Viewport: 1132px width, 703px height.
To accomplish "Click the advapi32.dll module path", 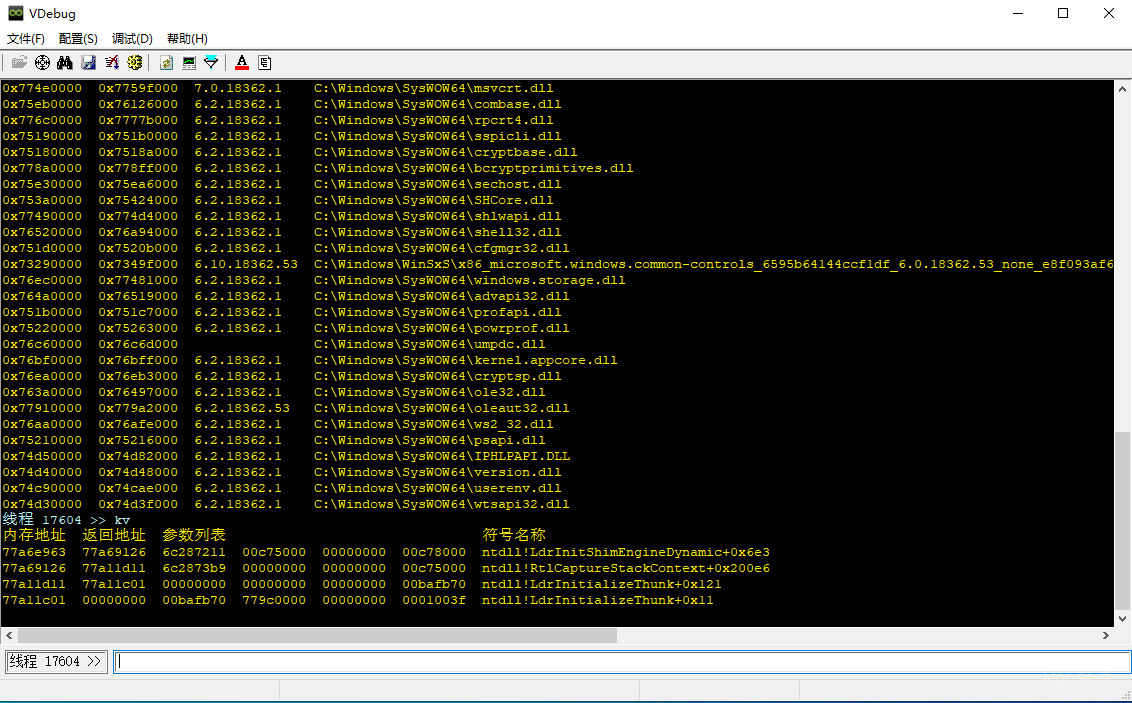I will [x=441, y=296].
